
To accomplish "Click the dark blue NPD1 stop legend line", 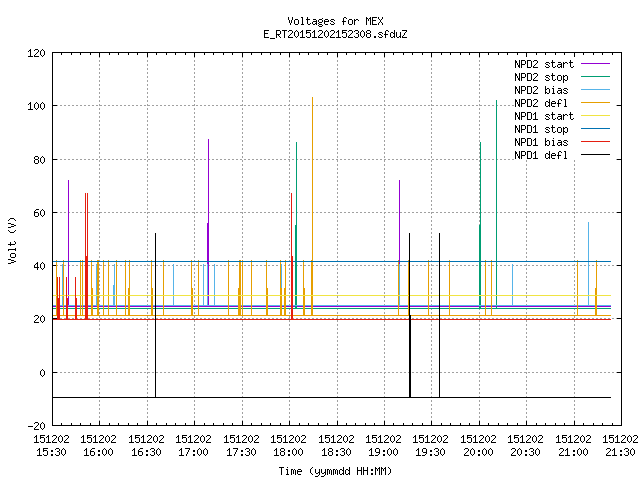I will point(595,129).
